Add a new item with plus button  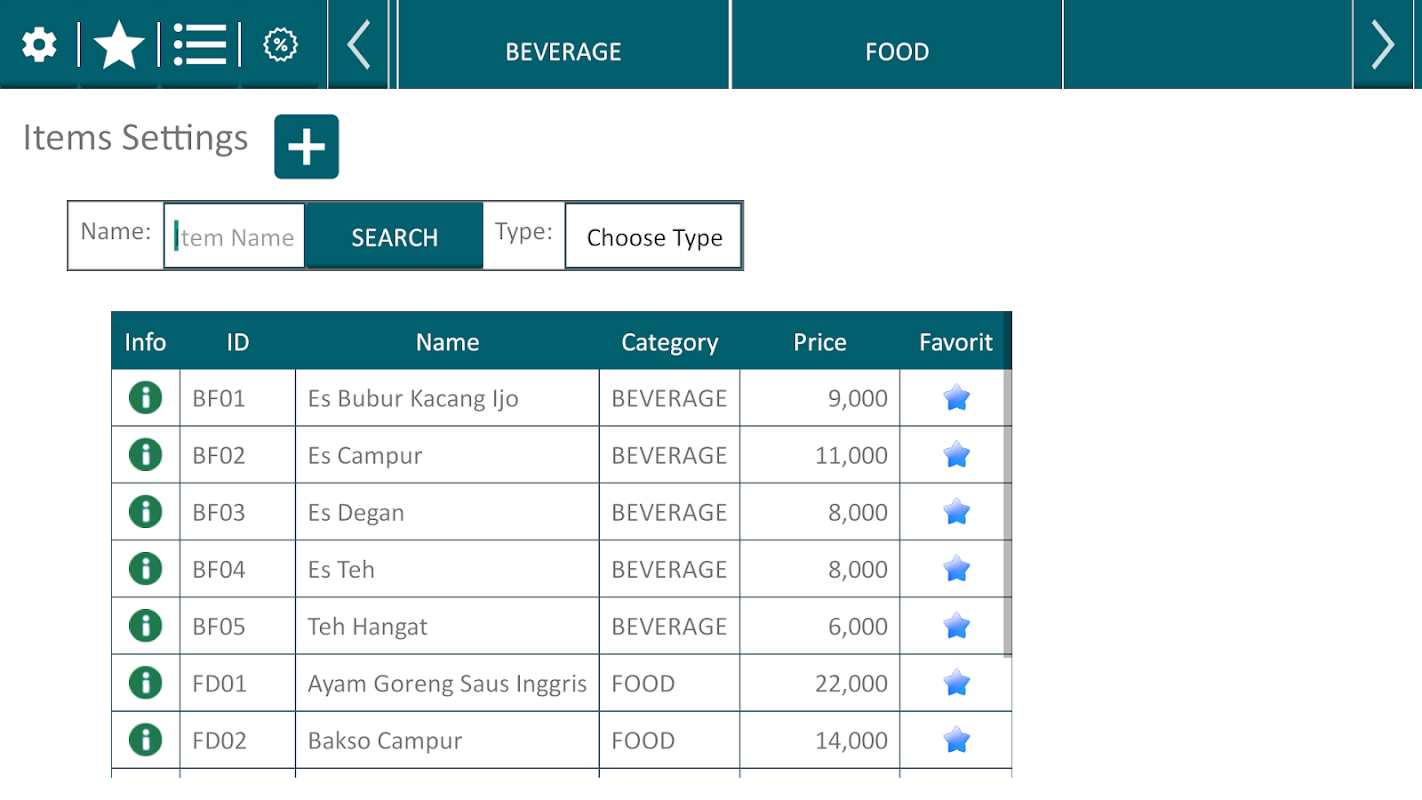306,147
